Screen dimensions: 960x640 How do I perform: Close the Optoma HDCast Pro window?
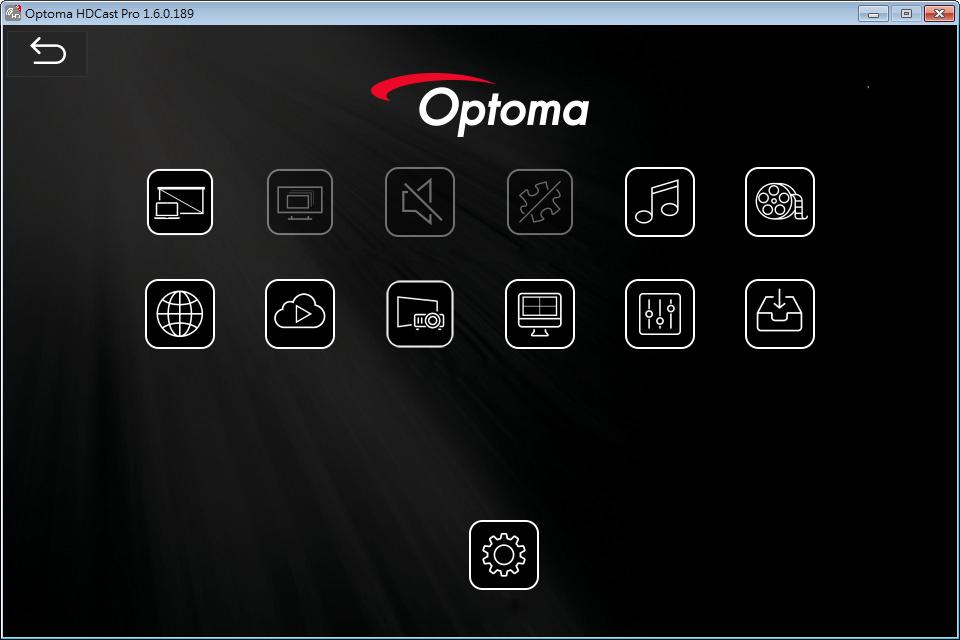939,13
